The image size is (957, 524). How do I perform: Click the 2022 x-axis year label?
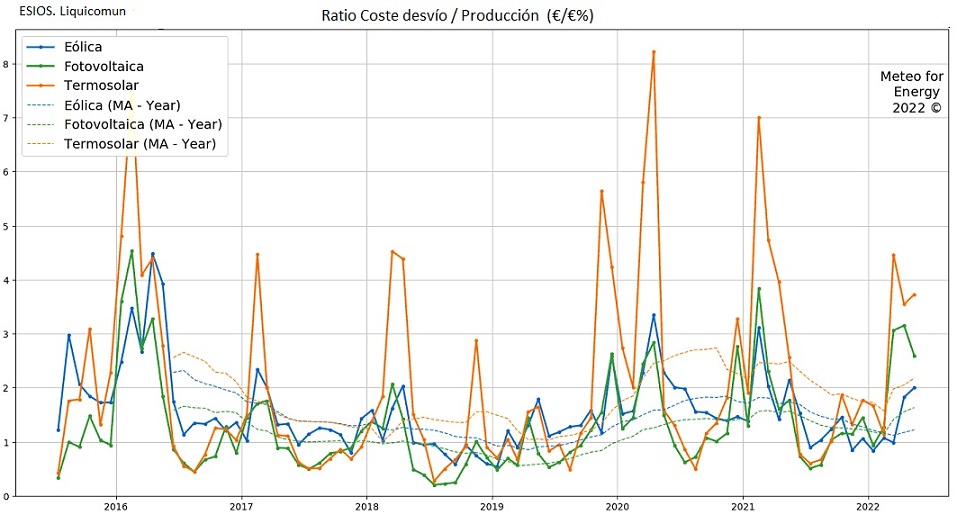point(867,507)
